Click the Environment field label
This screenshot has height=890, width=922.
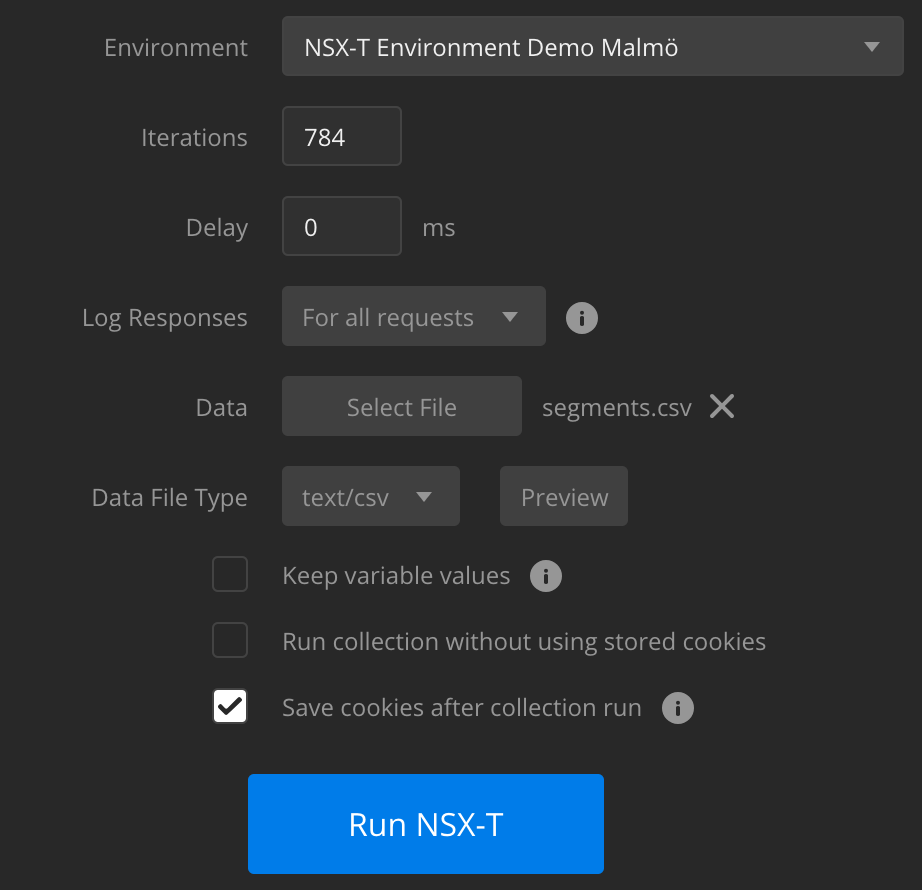[x=175, y=47]
